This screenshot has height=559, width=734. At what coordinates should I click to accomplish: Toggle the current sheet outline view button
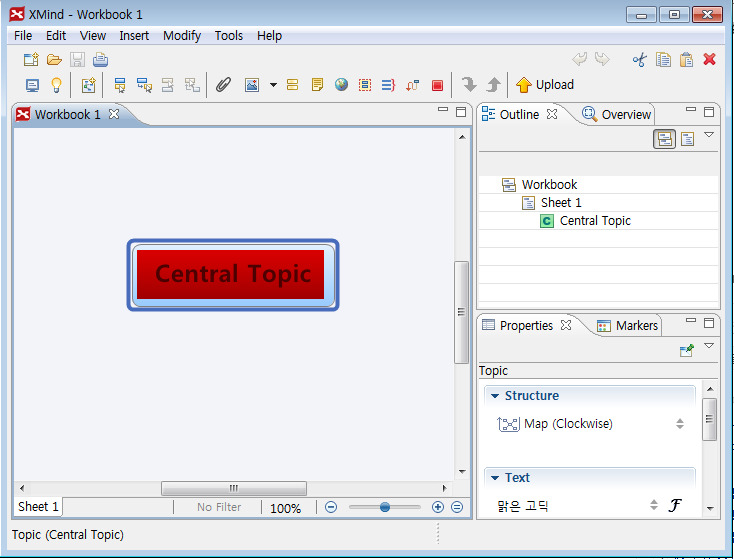[688, 139]
